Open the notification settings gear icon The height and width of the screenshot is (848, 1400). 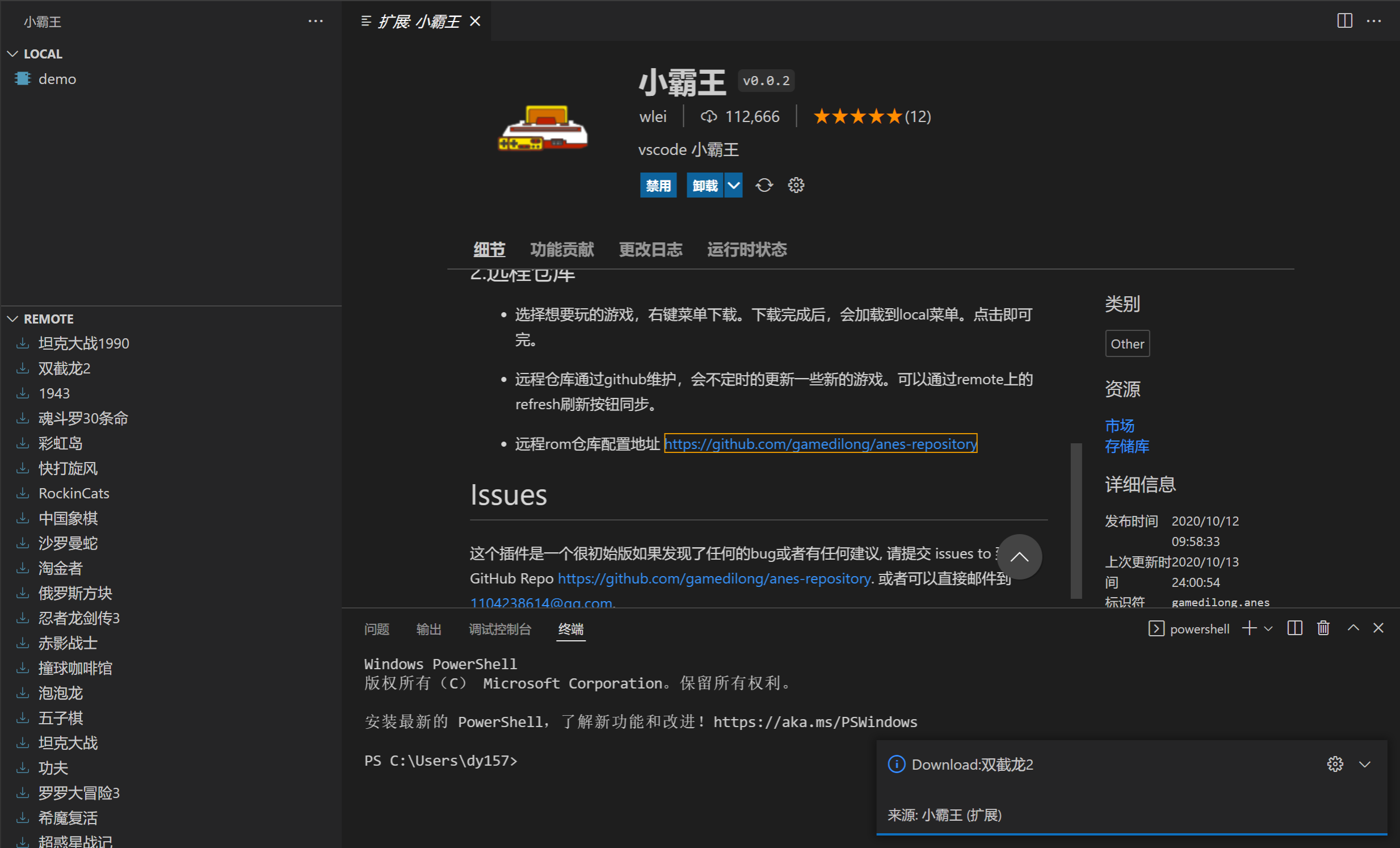[x=1334, y=764]
